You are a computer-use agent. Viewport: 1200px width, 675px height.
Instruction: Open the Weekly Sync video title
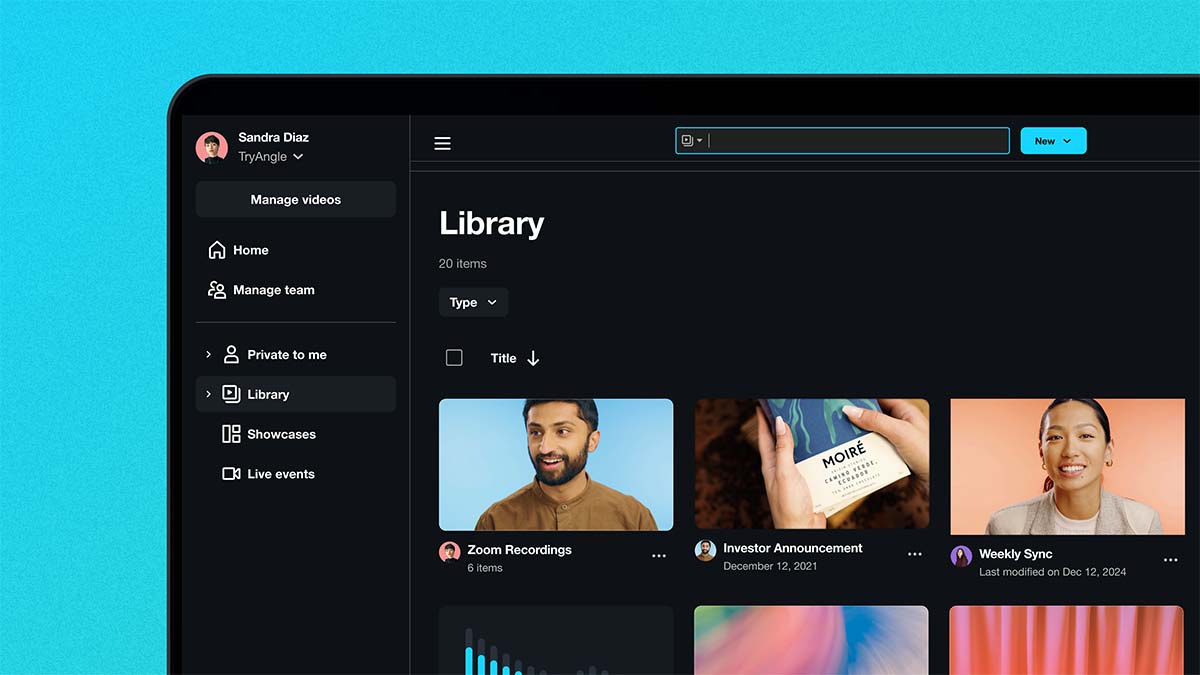[1016, 554]
